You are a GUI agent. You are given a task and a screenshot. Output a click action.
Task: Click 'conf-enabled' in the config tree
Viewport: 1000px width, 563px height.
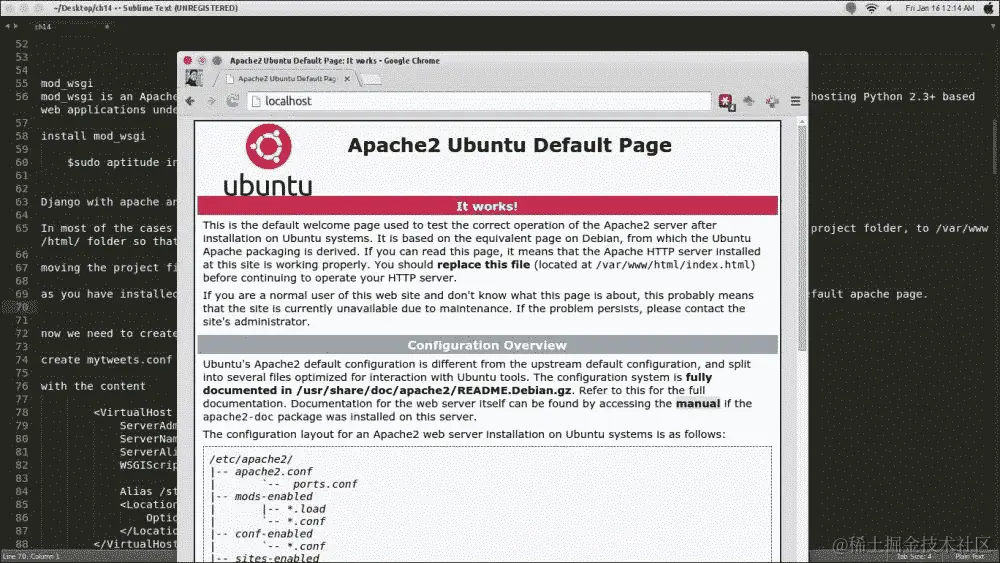[273, 534]
